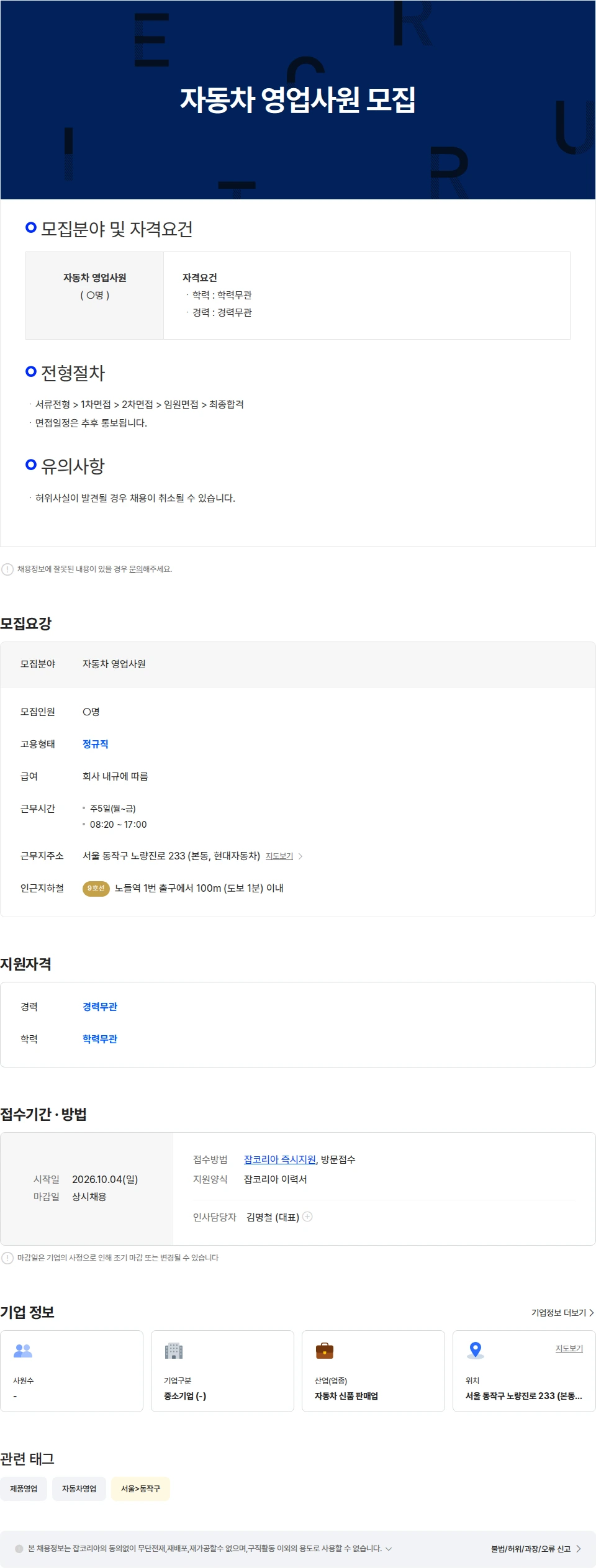Click 자동차 신품 판매업 industry text

(x=346, y=1396)
